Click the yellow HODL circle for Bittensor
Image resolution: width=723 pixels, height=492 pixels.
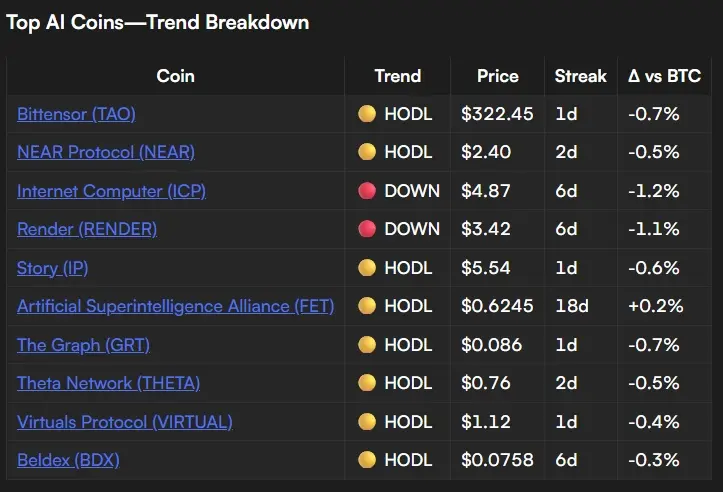(367, 113)
